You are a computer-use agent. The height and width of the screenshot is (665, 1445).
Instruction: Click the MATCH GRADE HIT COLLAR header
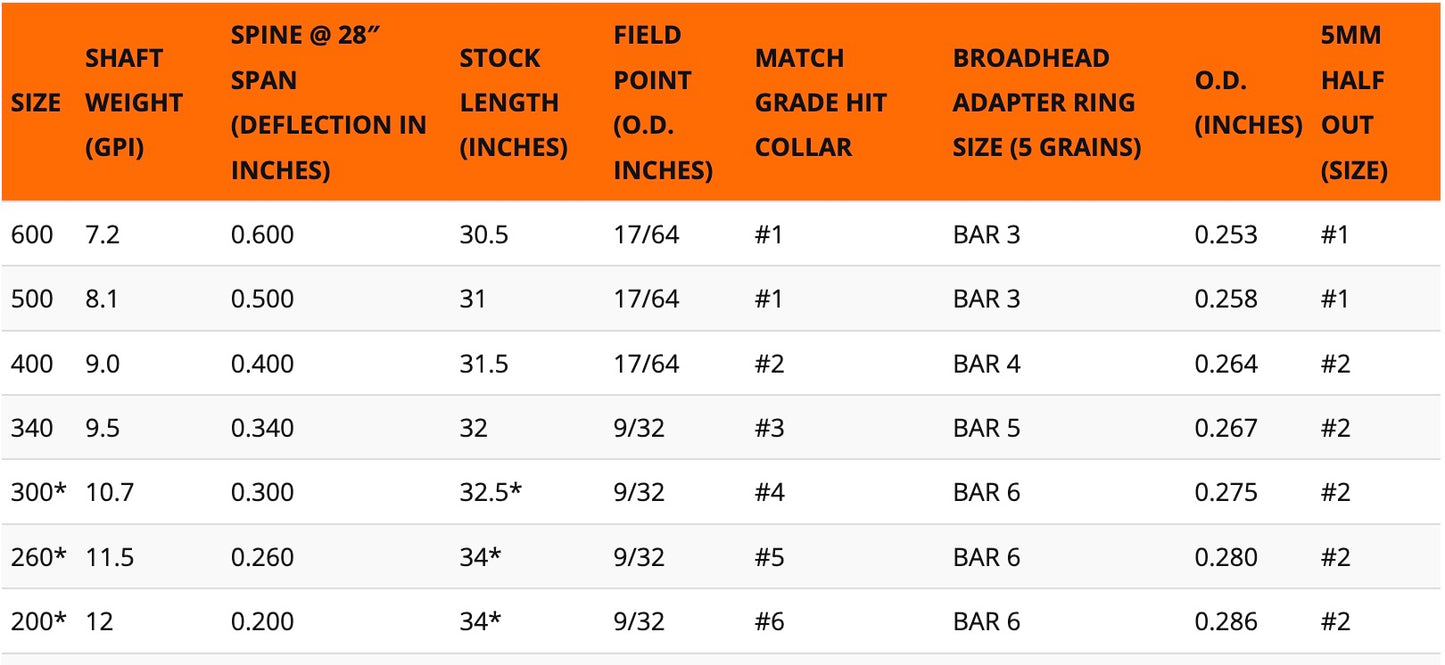[821, 103]
